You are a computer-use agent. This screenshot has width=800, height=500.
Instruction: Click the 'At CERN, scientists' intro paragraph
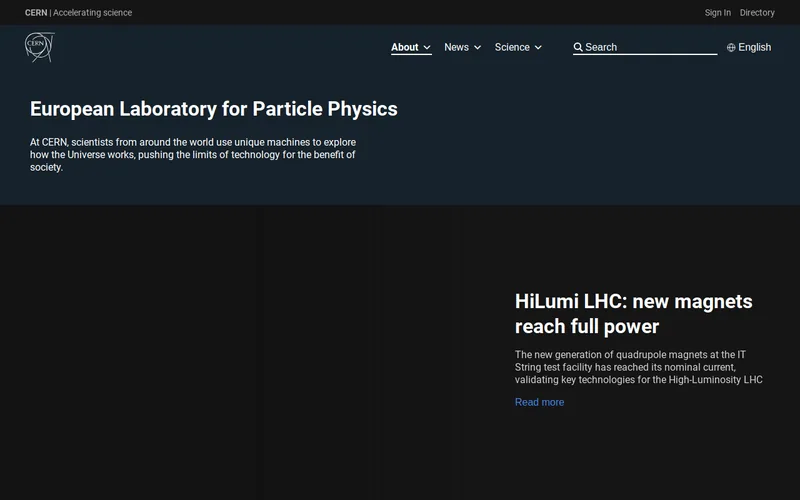point(193,155)
